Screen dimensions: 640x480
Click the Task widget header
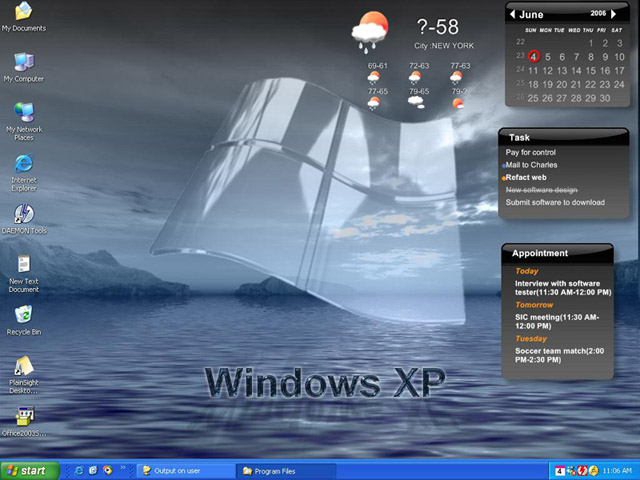tap(564, 137)
